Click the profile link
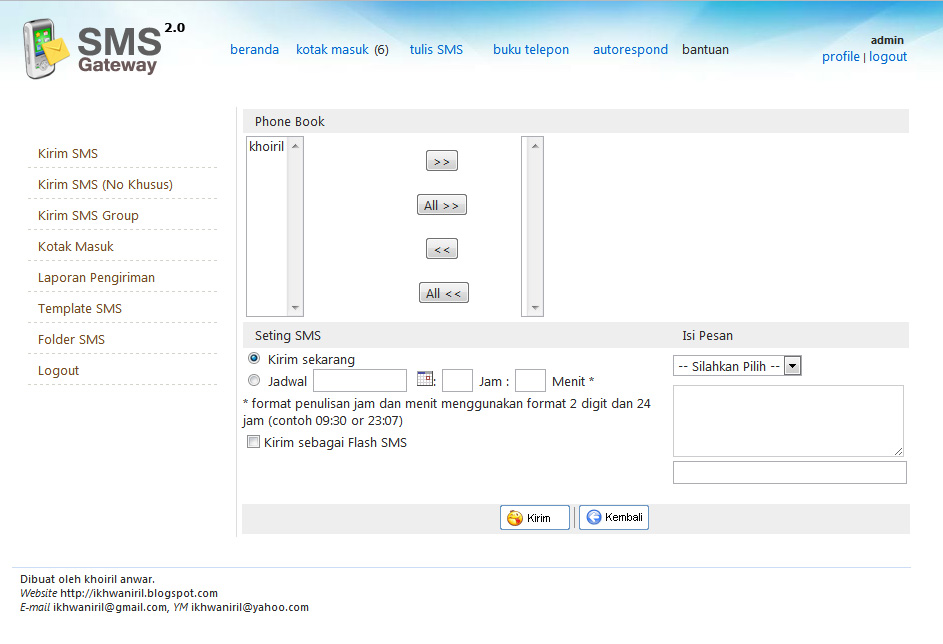Viewport: 943px width, 644px height. coord(840,57)
